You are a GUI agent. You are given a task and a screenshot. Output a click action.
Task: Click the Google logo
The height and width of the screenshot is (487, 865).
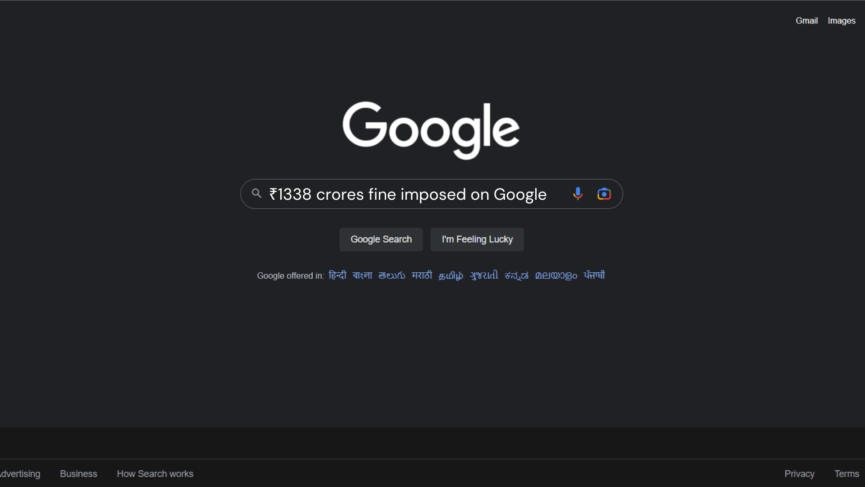pos(431,130)
